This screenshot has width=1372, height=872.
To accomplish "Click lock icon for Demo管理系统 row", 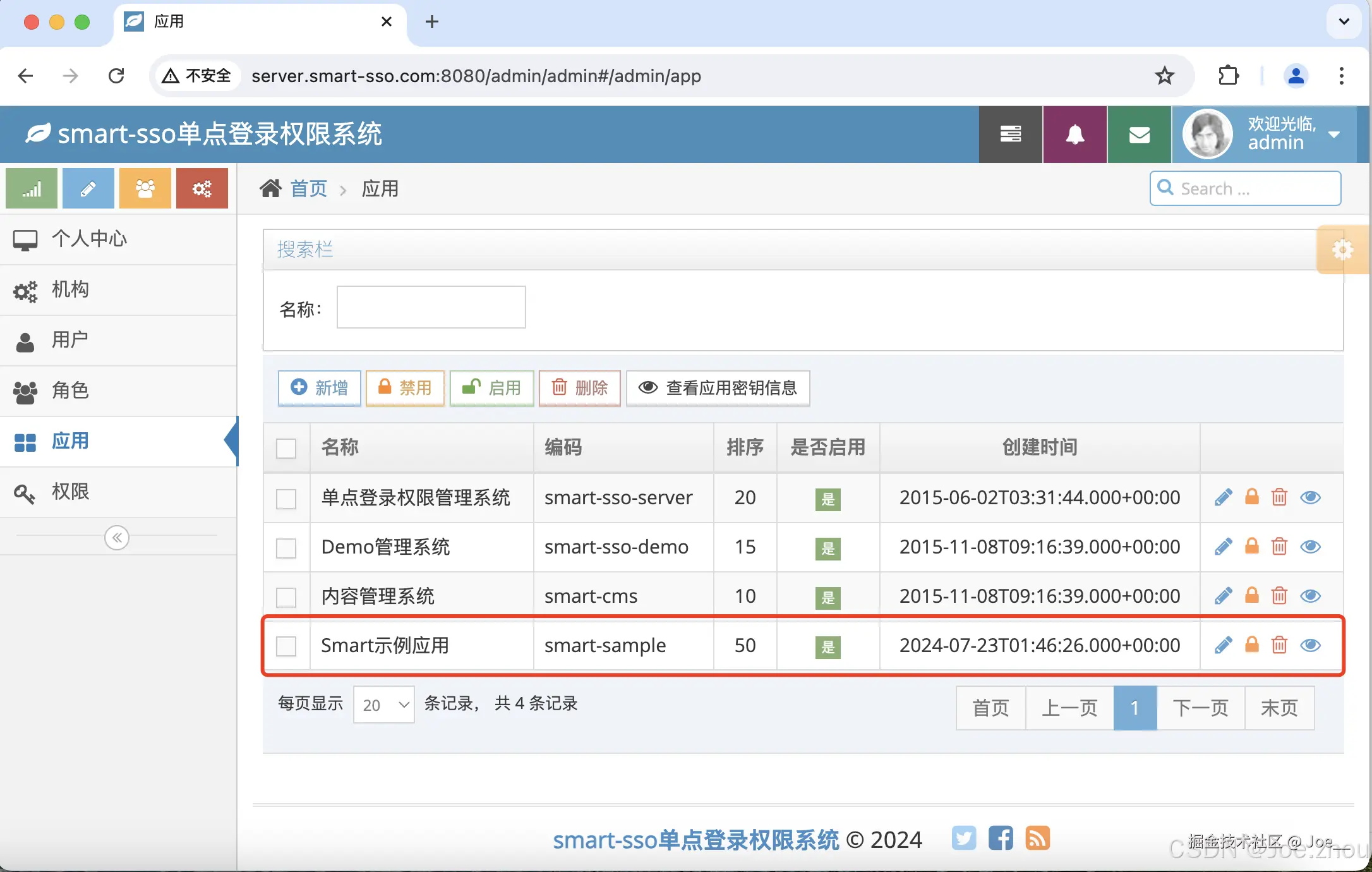I will tap(1251, 547).
